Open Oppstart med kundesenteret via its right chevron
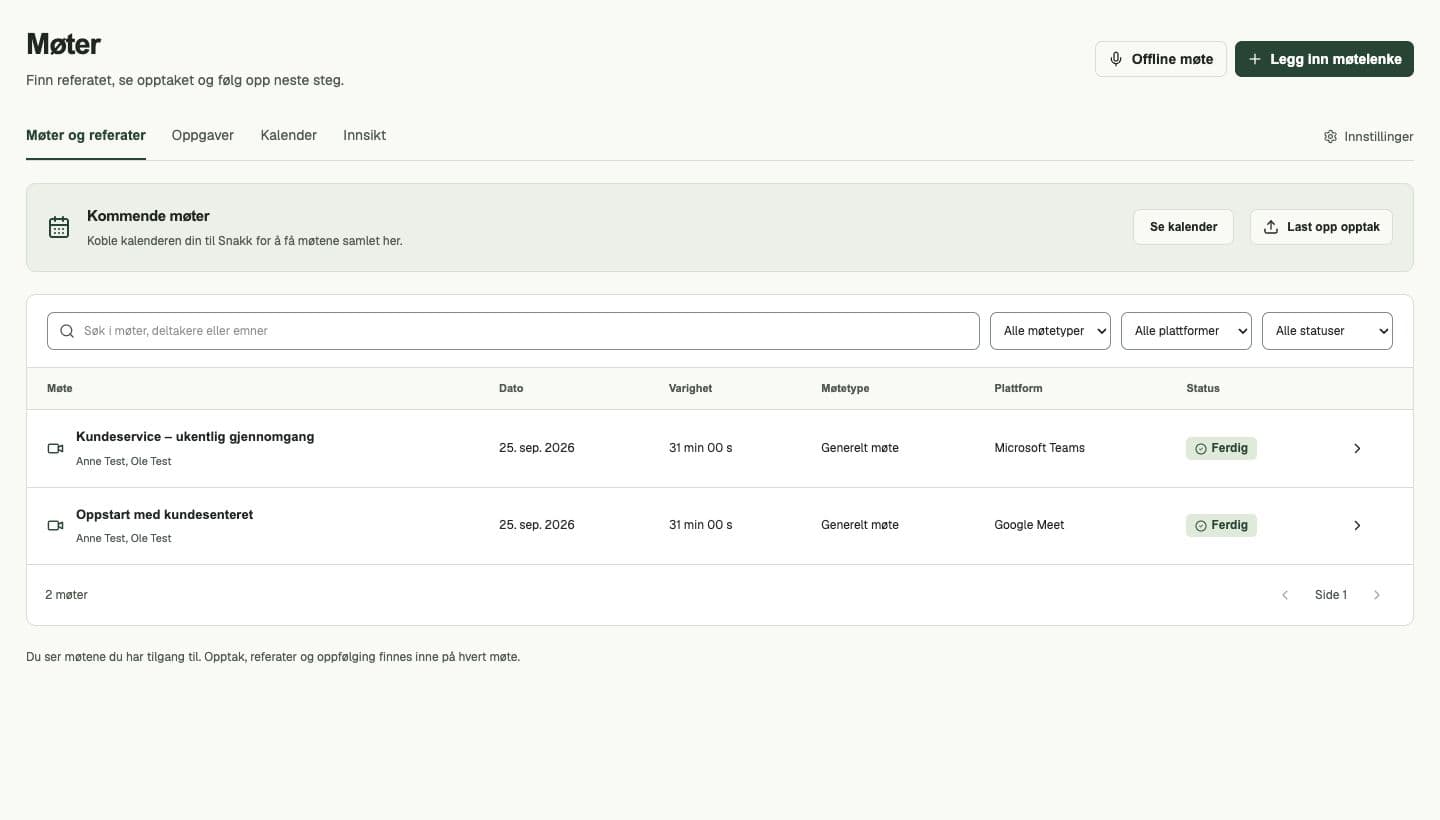This screenshot has height=820, width=1440. (x=1357, y=526)
